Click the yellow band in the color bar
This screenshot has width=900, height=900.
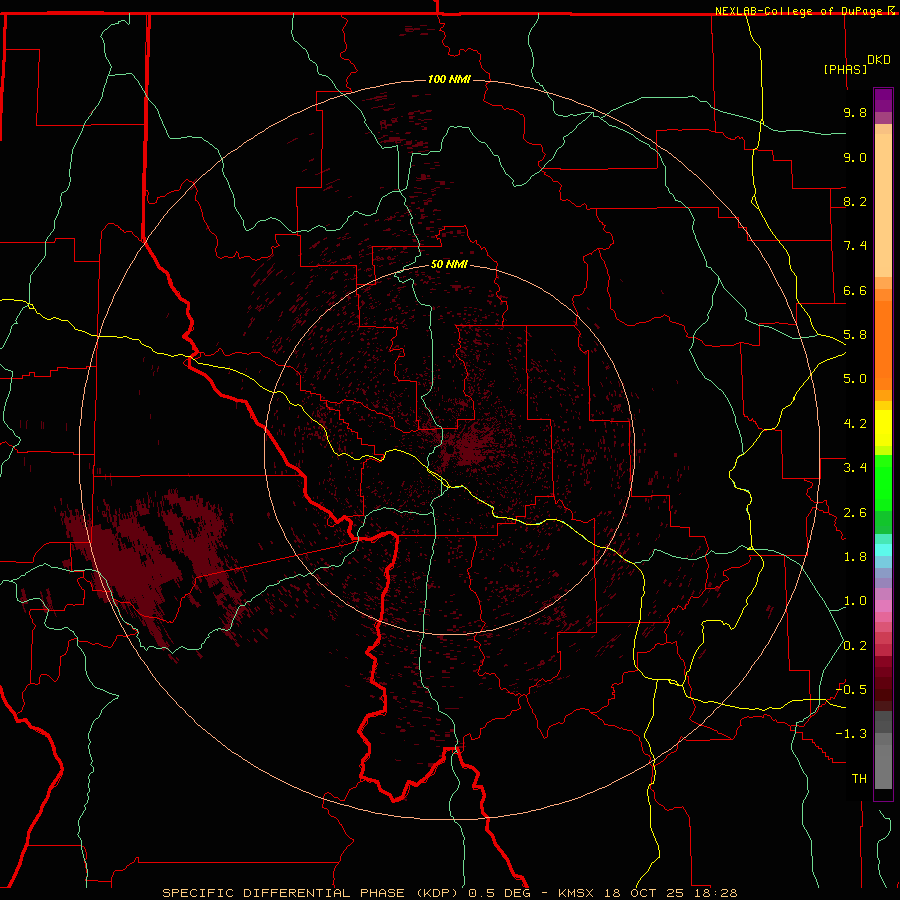883,428
